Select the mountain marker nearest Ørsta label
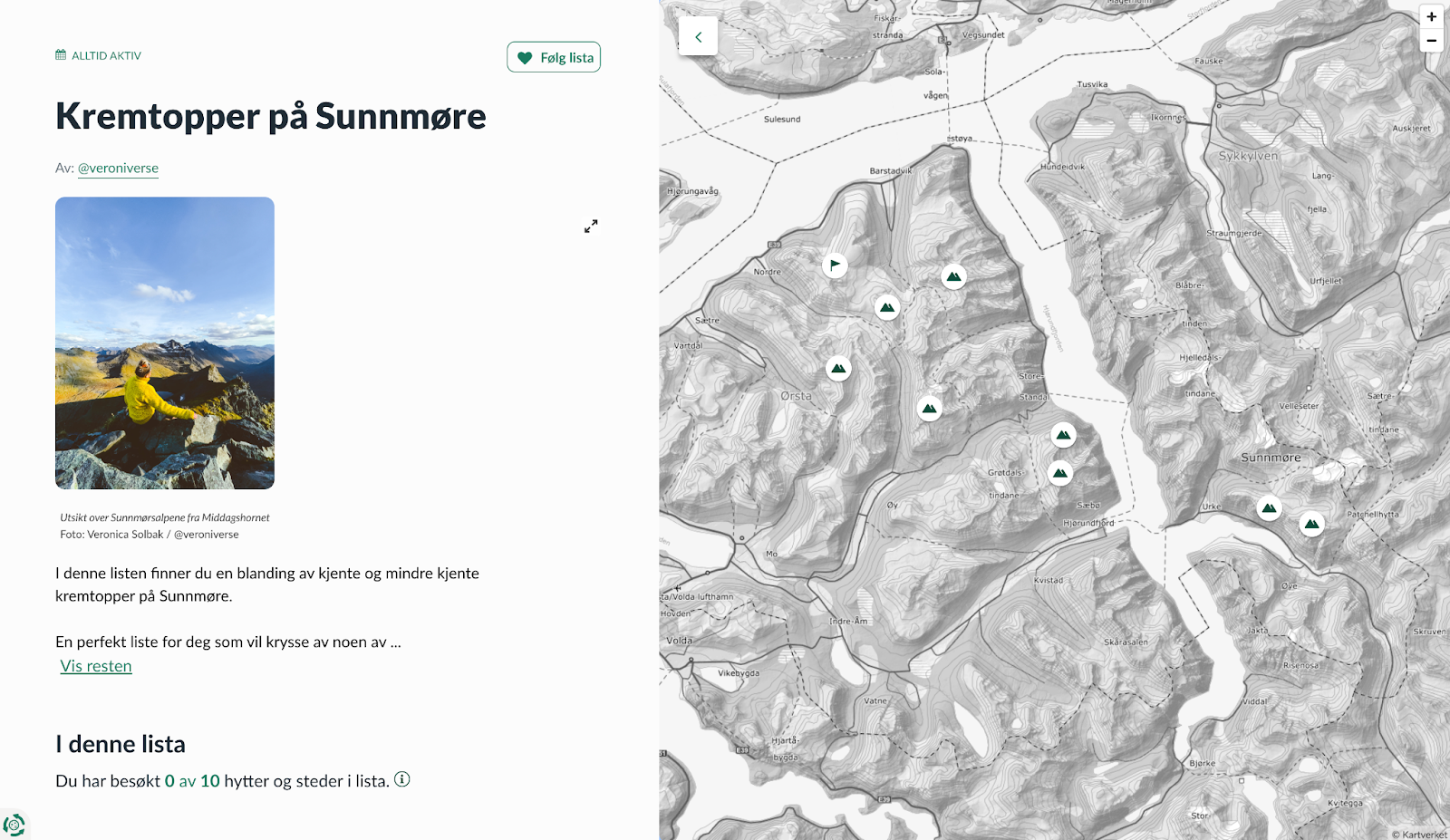The width and height of the screenshot is (1450, 840). (x=838, y=369)
